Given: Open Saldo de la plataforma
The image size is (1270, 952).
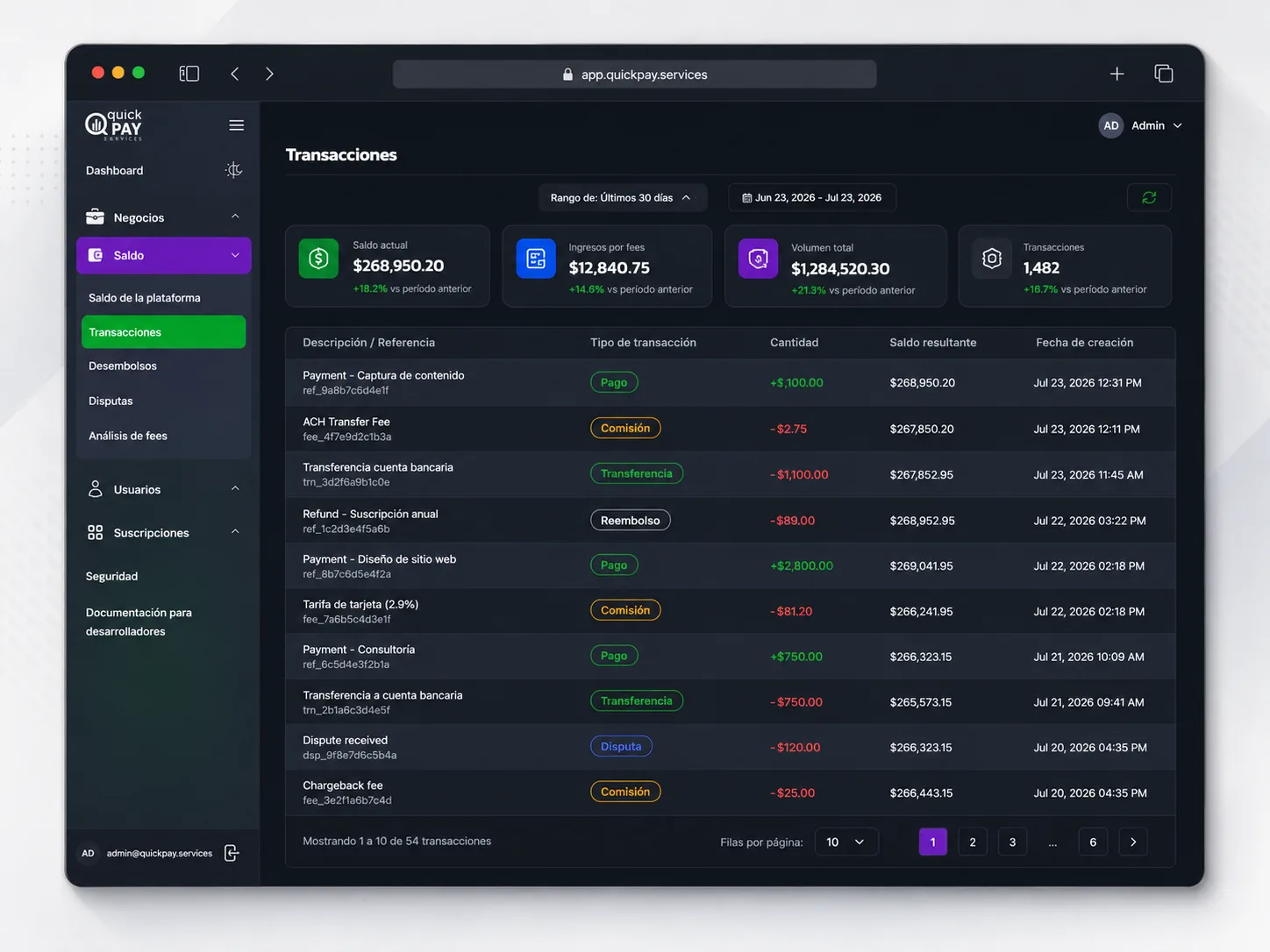Looking at the screenshot, I should pos(145,298).
